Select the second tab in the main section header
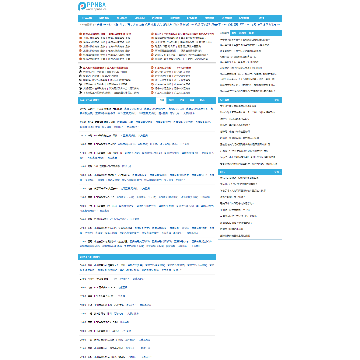 tap(171, 100)
